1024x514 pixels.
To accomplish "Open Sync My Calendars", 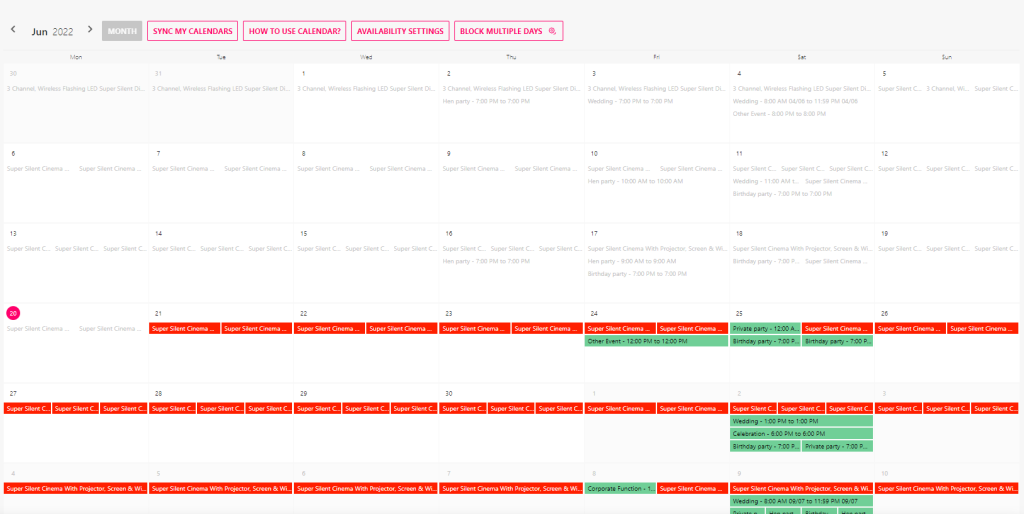I will click(193, 31).
